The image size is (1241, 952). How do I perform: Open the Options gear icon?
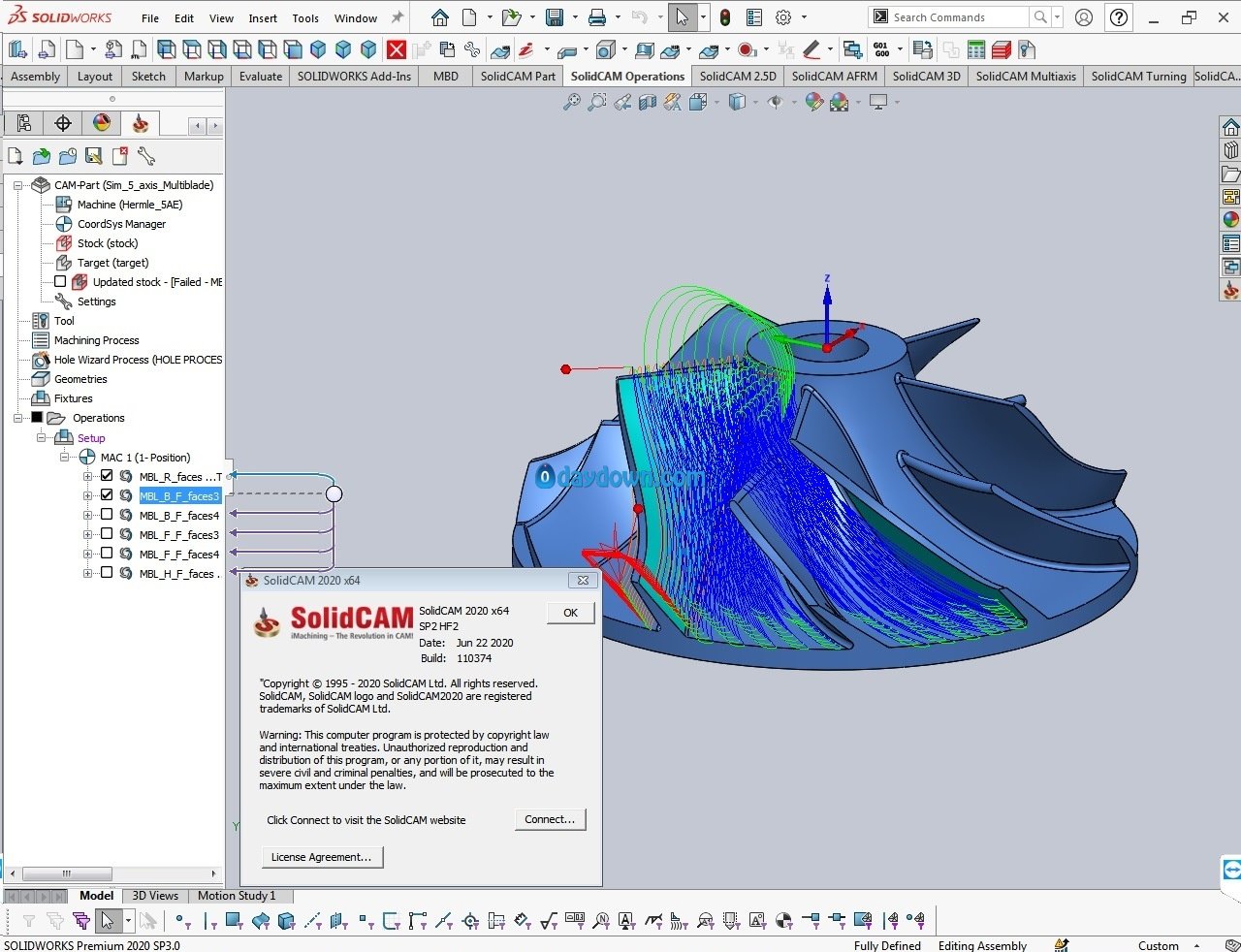click(783, 17)
